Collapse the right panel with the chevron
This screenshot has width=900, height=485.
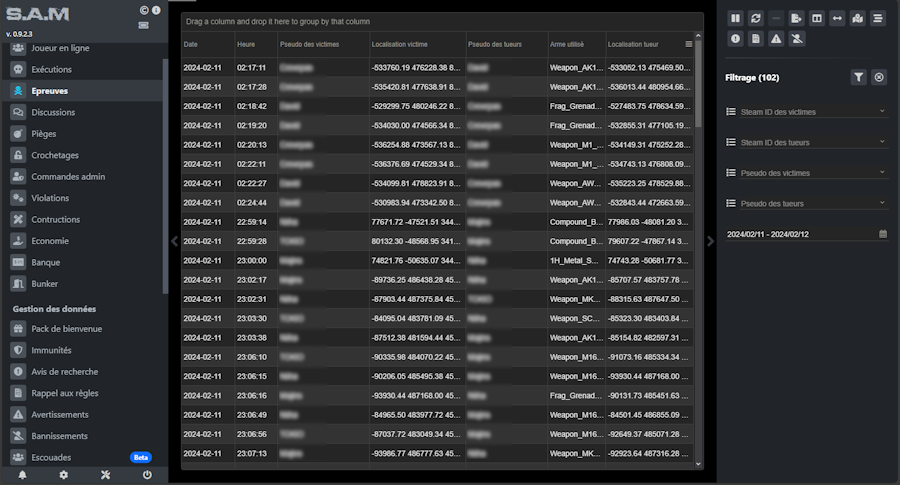point(711,240)
